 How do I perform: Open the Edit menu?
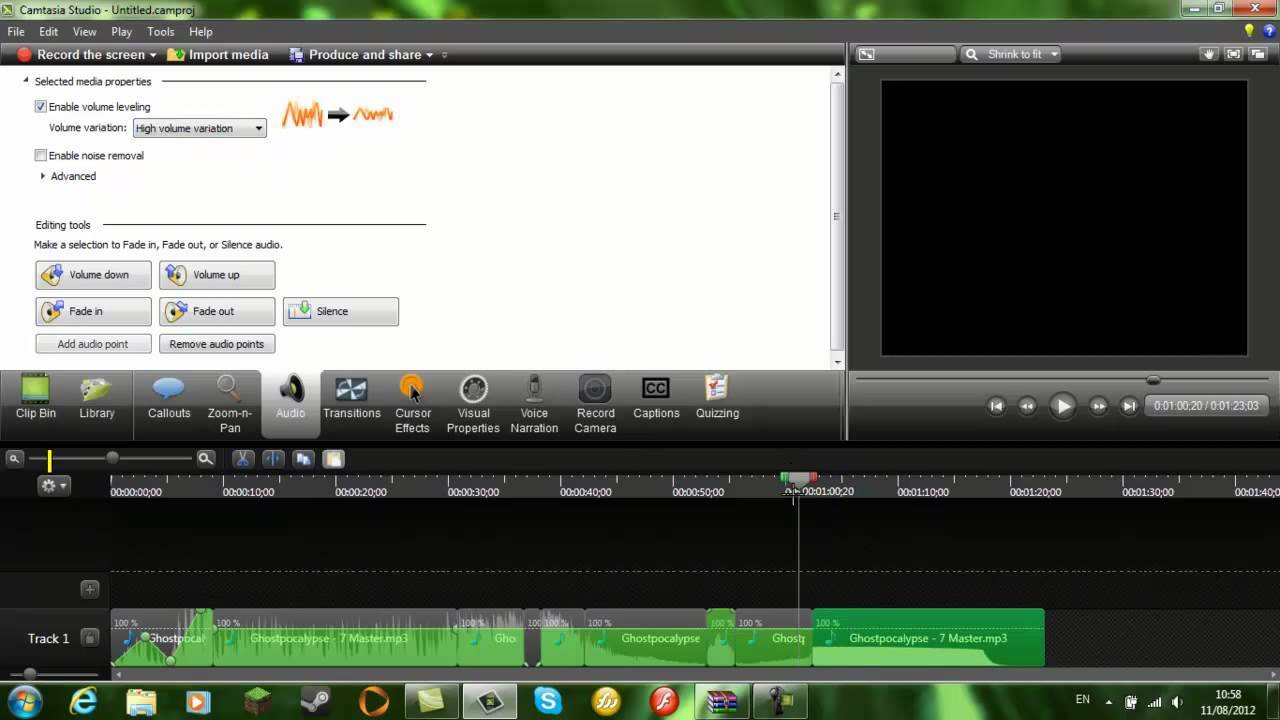48,32
